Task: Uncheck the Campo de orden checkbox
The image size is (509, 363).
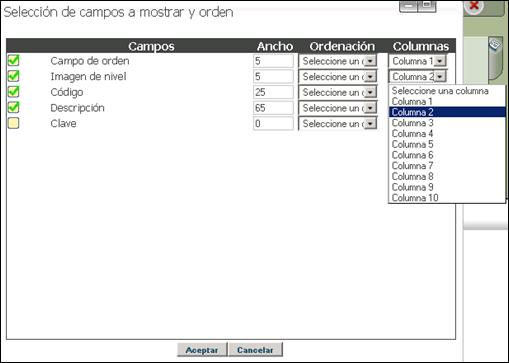Action: click(14, 61)
